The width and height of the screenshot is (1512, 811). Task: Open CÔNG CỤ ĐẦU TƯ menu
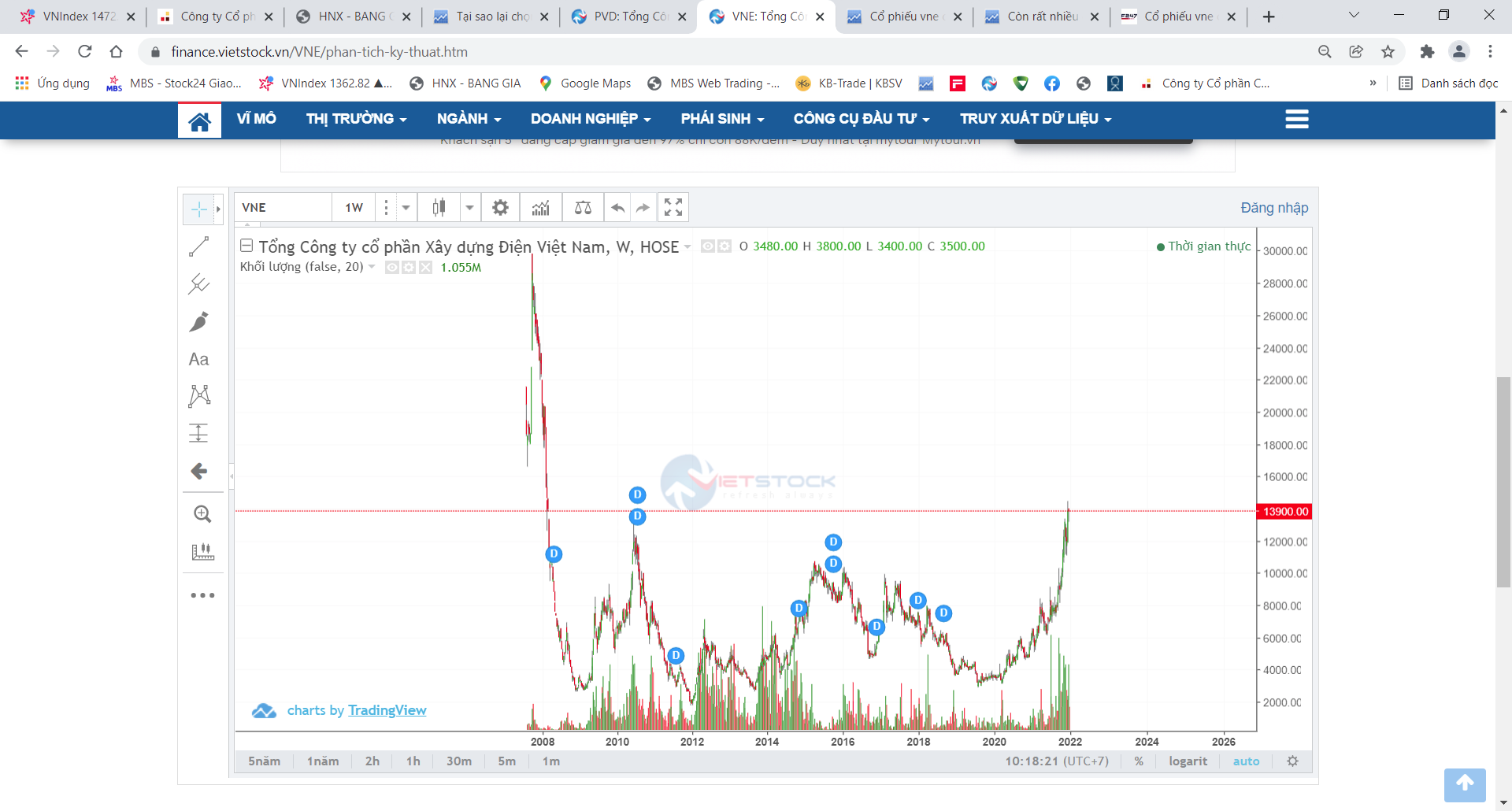tap(862, 119)
